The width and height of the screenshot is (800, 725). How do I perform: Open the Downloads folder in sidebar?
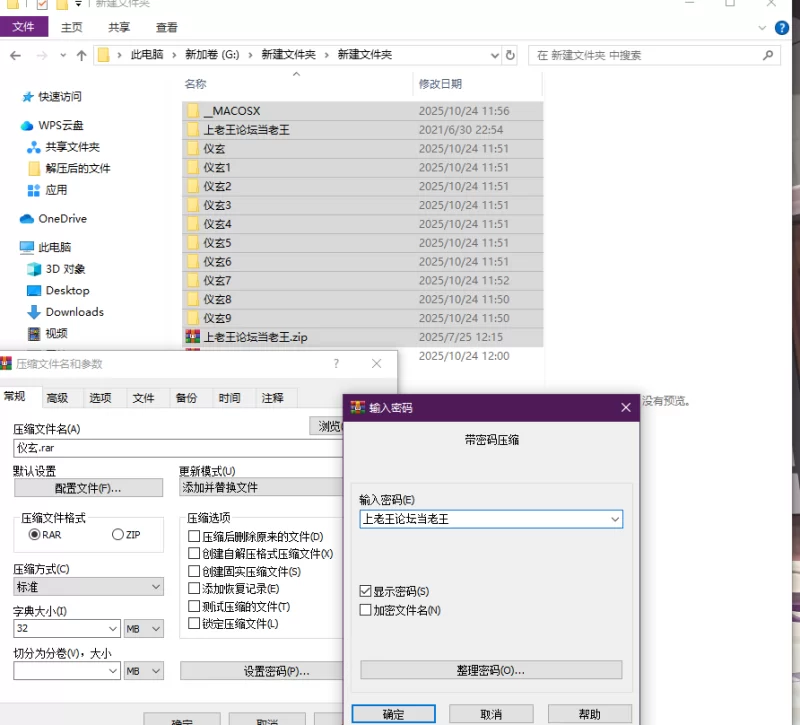pos(74,312)
